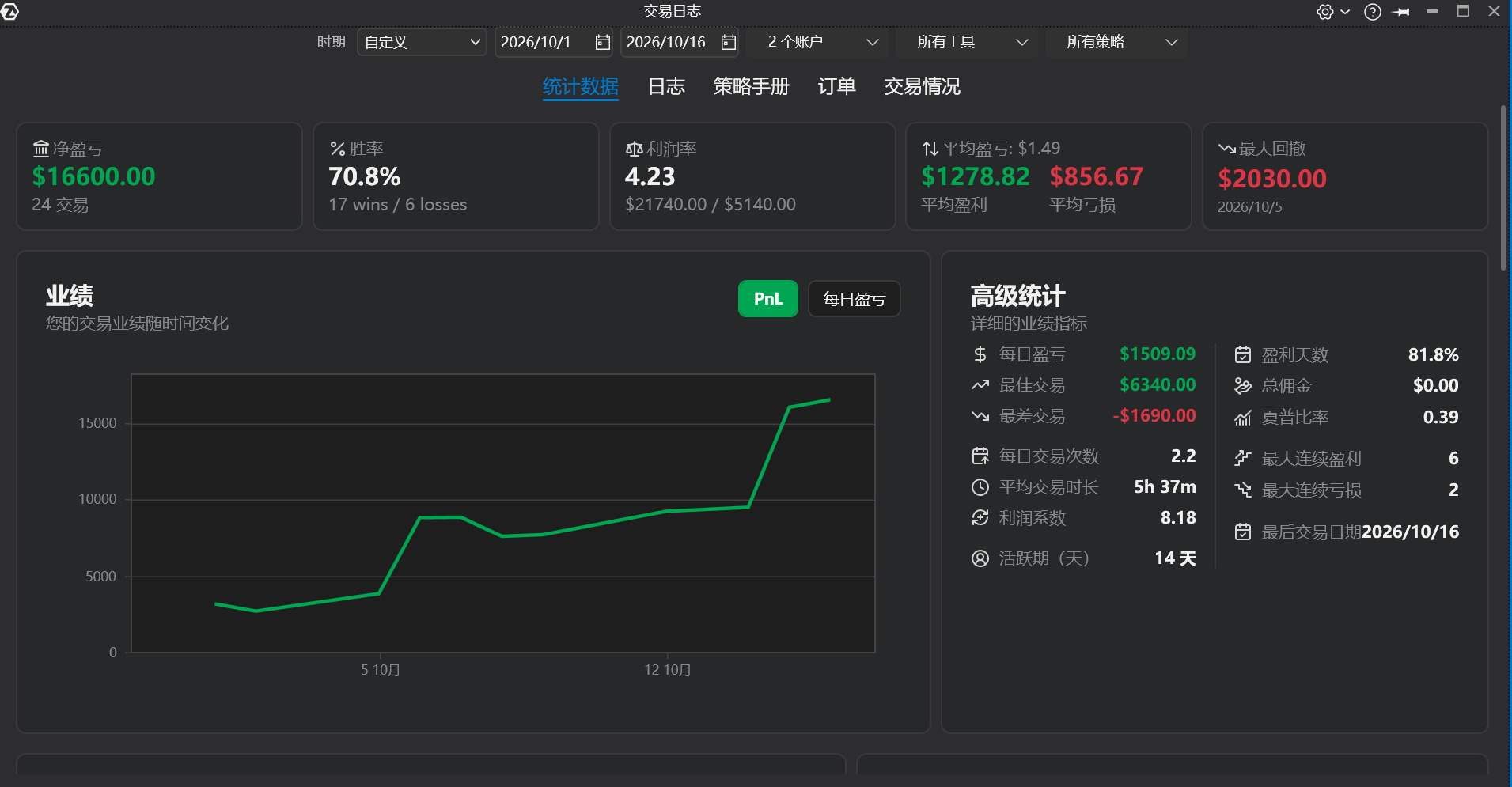Screen dimensions: 1512x787
Task: Click the calendar icon beside 最后交易日期
Action: tap(1243, 532)
